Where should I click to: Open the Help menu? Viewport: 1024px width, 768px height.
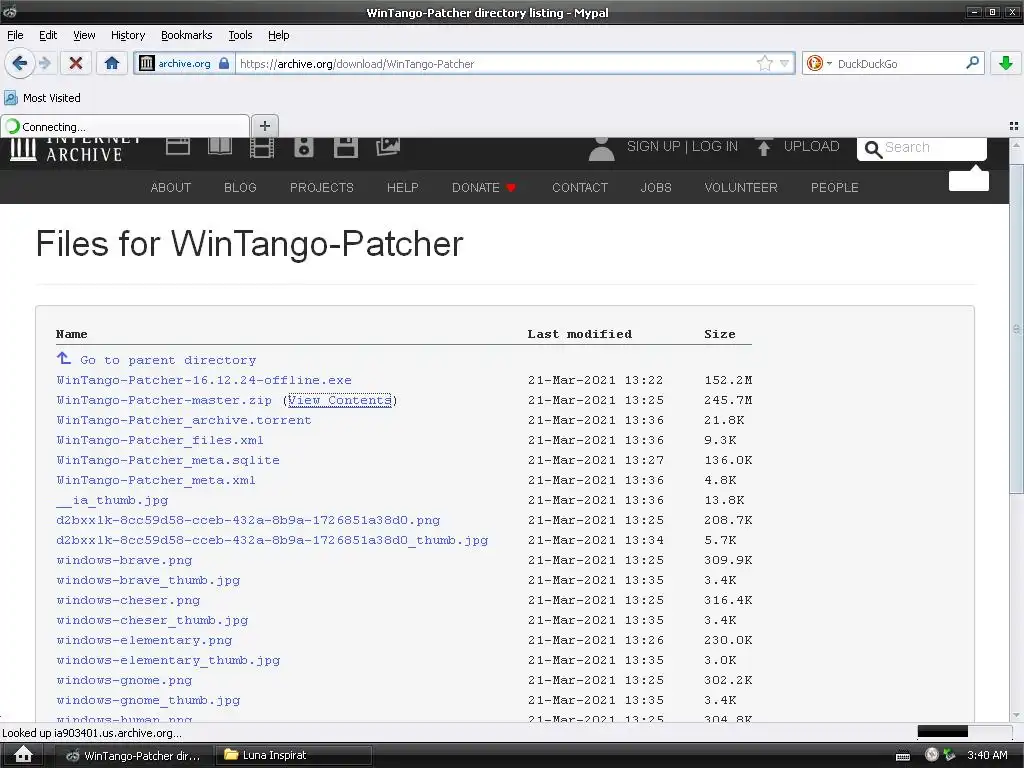pyautogui.click(x=278, y=35)
